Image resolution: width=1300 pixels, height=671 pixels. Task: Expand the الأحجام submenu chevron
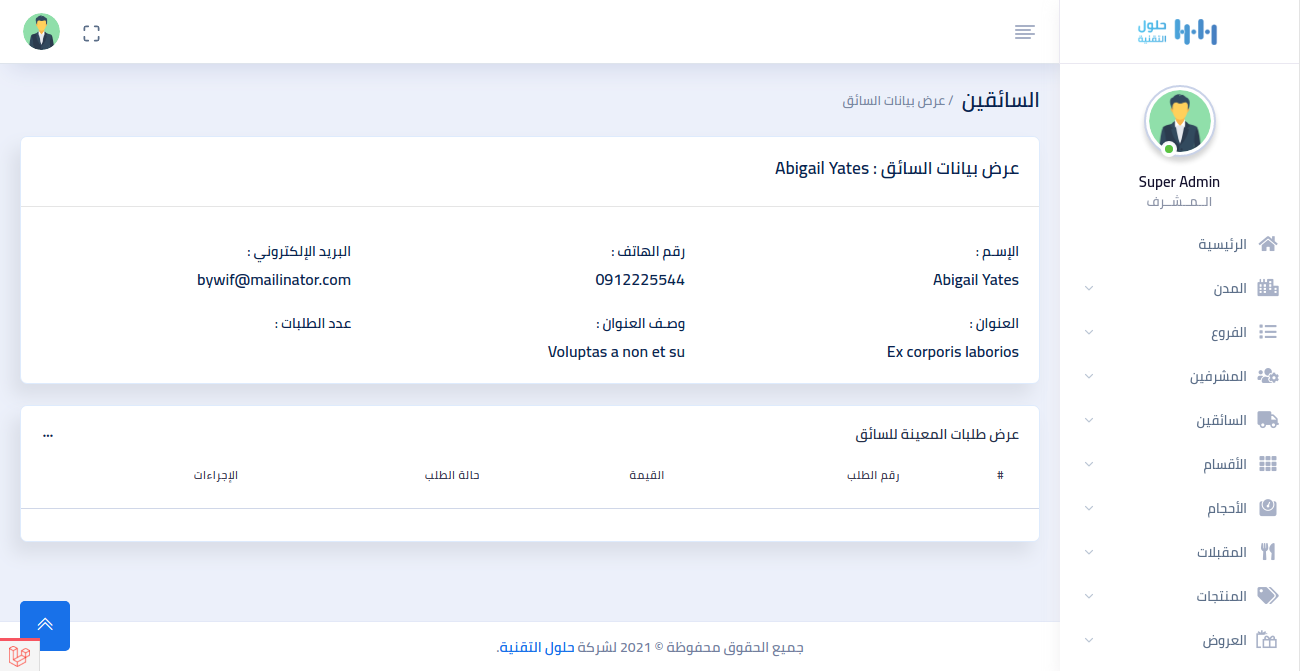(1089, 509)
